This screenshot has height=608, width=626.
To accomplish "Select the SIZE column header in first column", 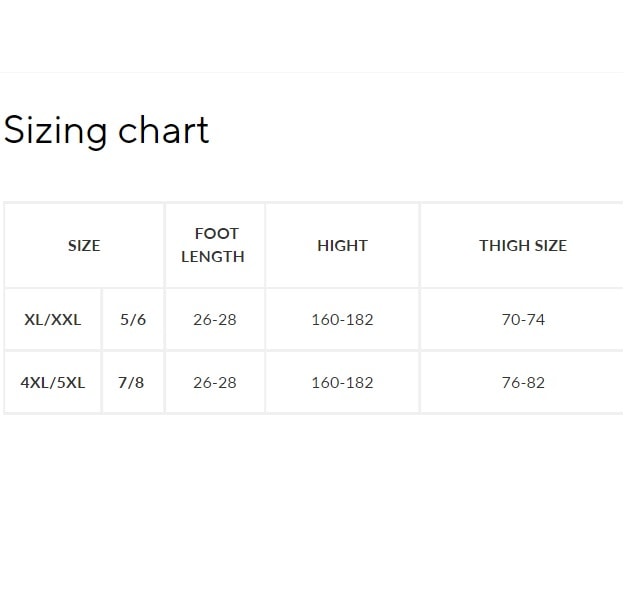I will pyautogui.click(x=84, y=246).
